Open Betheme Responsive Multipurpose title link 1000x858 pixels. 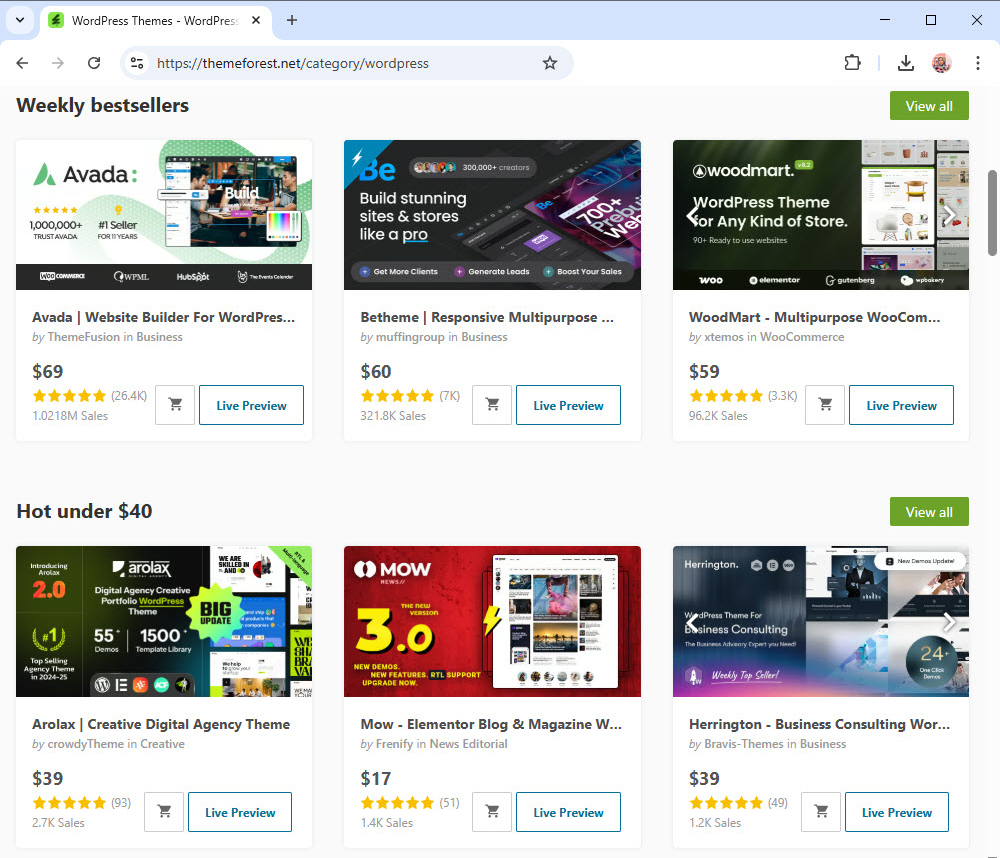487,317
